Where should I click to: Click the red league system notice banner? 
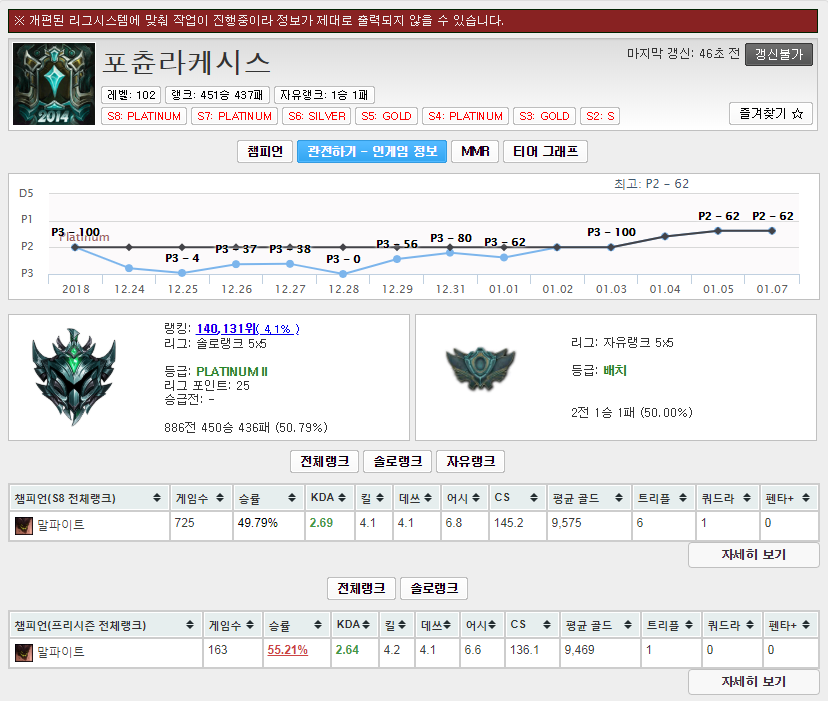(x=413, y=21)
